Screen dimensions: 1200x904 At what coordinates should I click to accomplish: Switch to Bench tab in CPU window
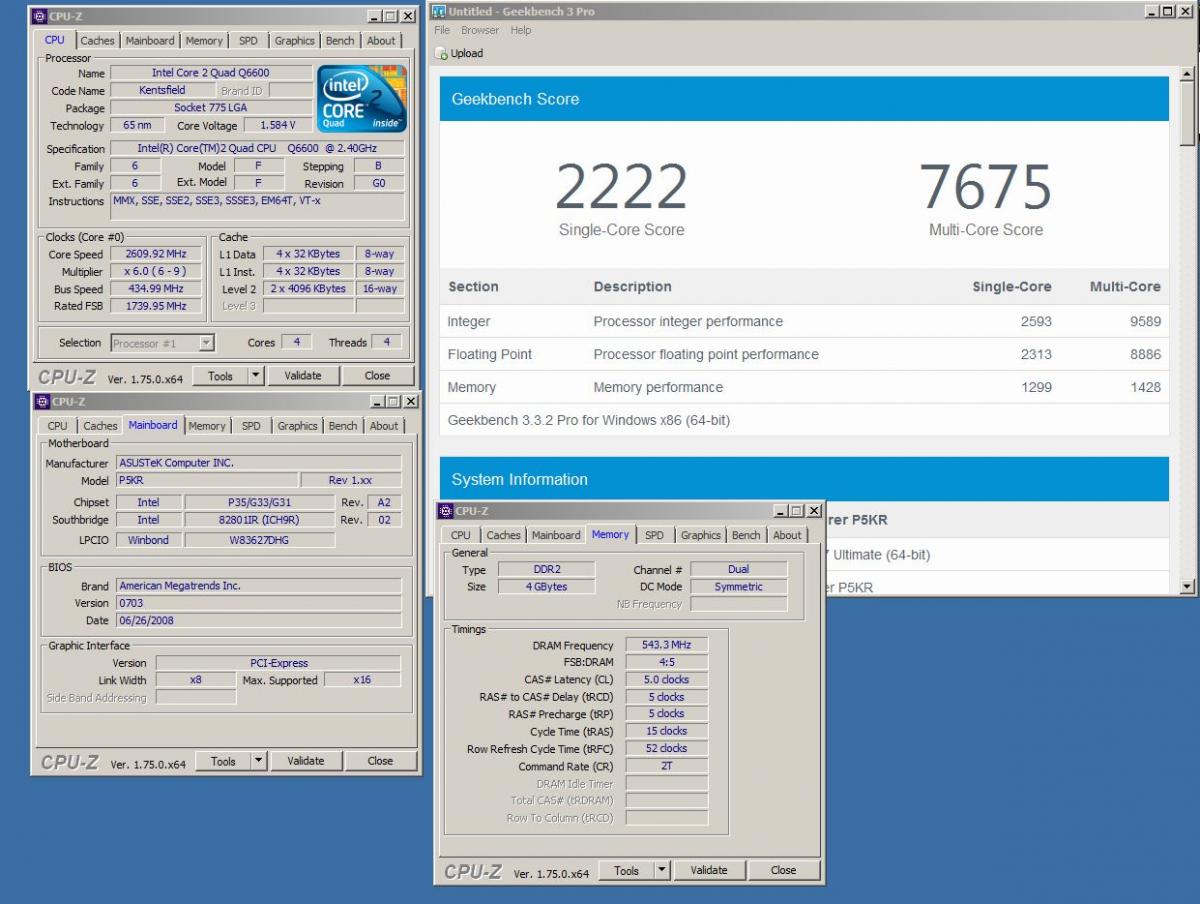(x=340, y=41)
